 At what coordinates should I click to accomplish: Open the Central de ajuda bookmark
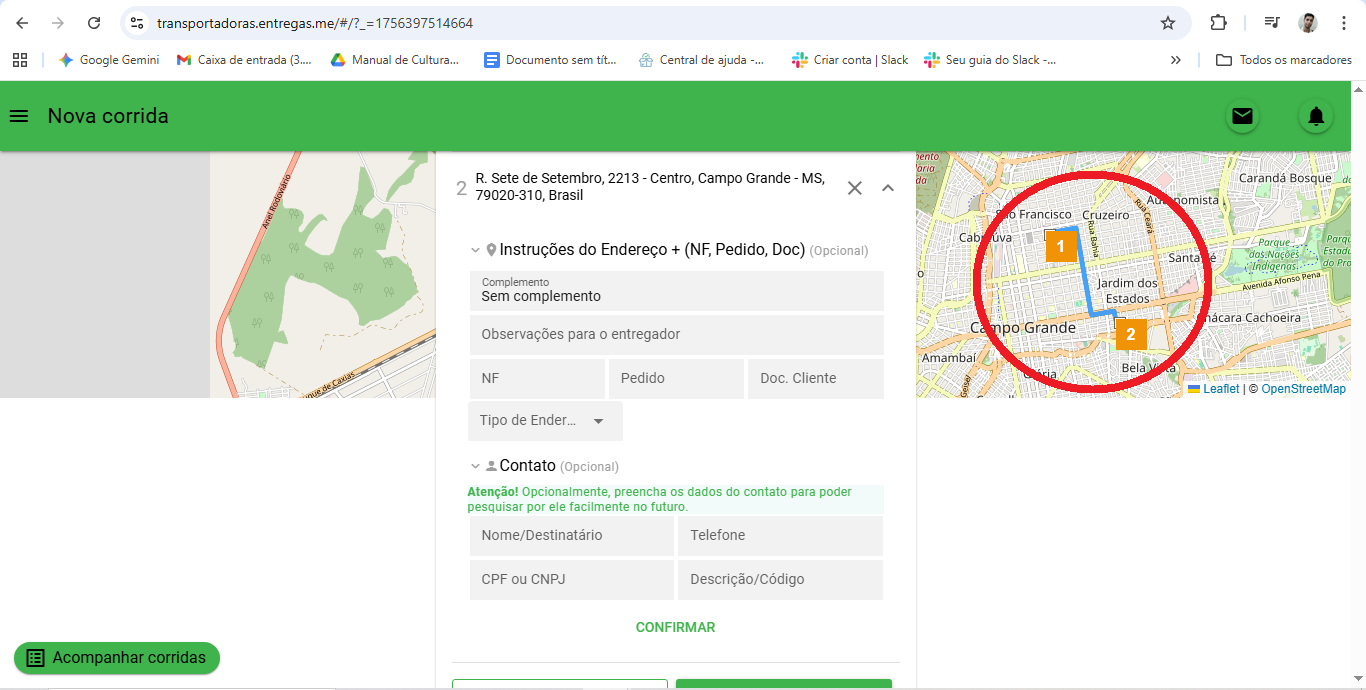(702, 60)
